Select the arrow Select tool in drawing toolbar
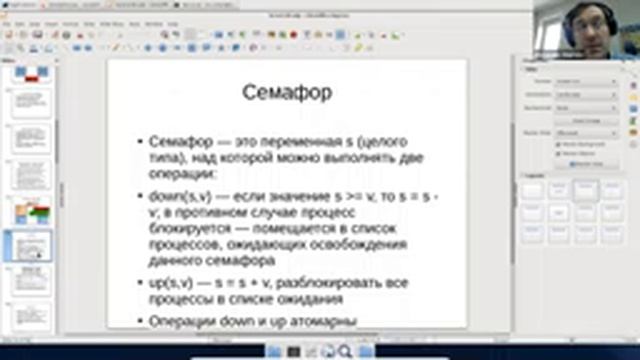This screenshot has width=640, height=360. (8, 49)
